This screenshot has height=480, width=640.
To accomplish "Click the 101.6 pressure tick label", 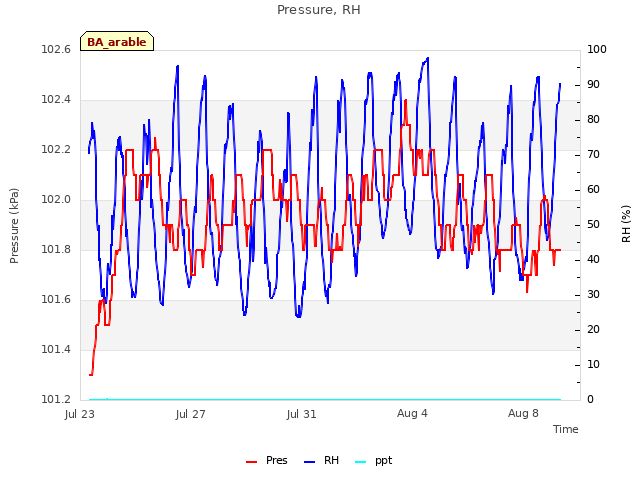I will [x=56, y=300].
